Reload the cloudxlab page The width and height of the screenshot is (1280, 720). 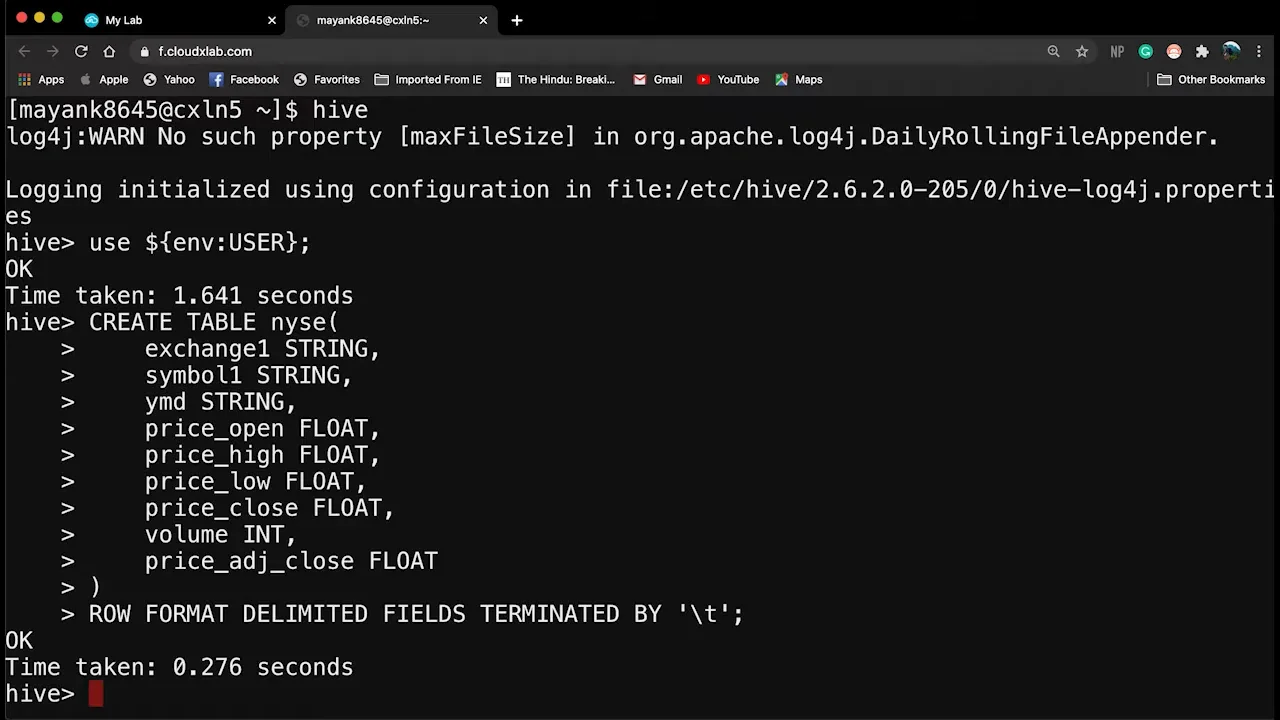[x=81, y=51]
